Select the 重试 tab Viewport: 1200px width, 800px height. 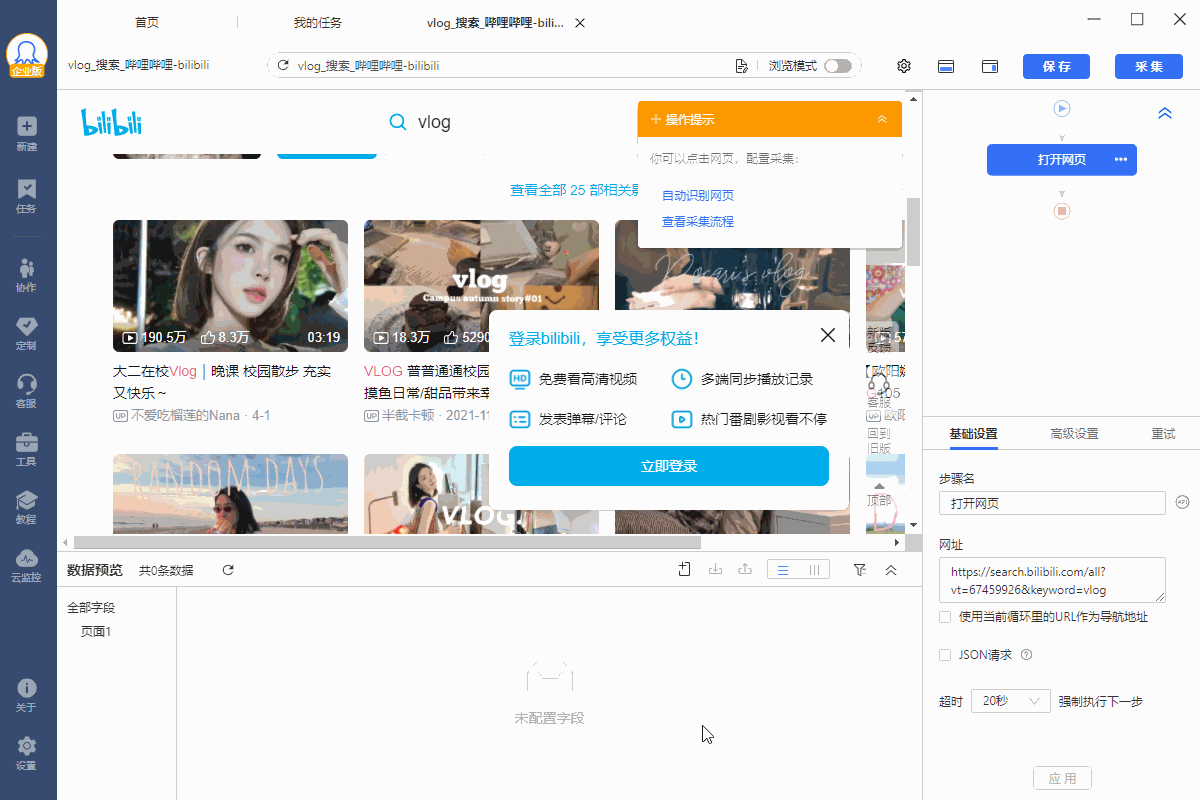click(1163, 434)
